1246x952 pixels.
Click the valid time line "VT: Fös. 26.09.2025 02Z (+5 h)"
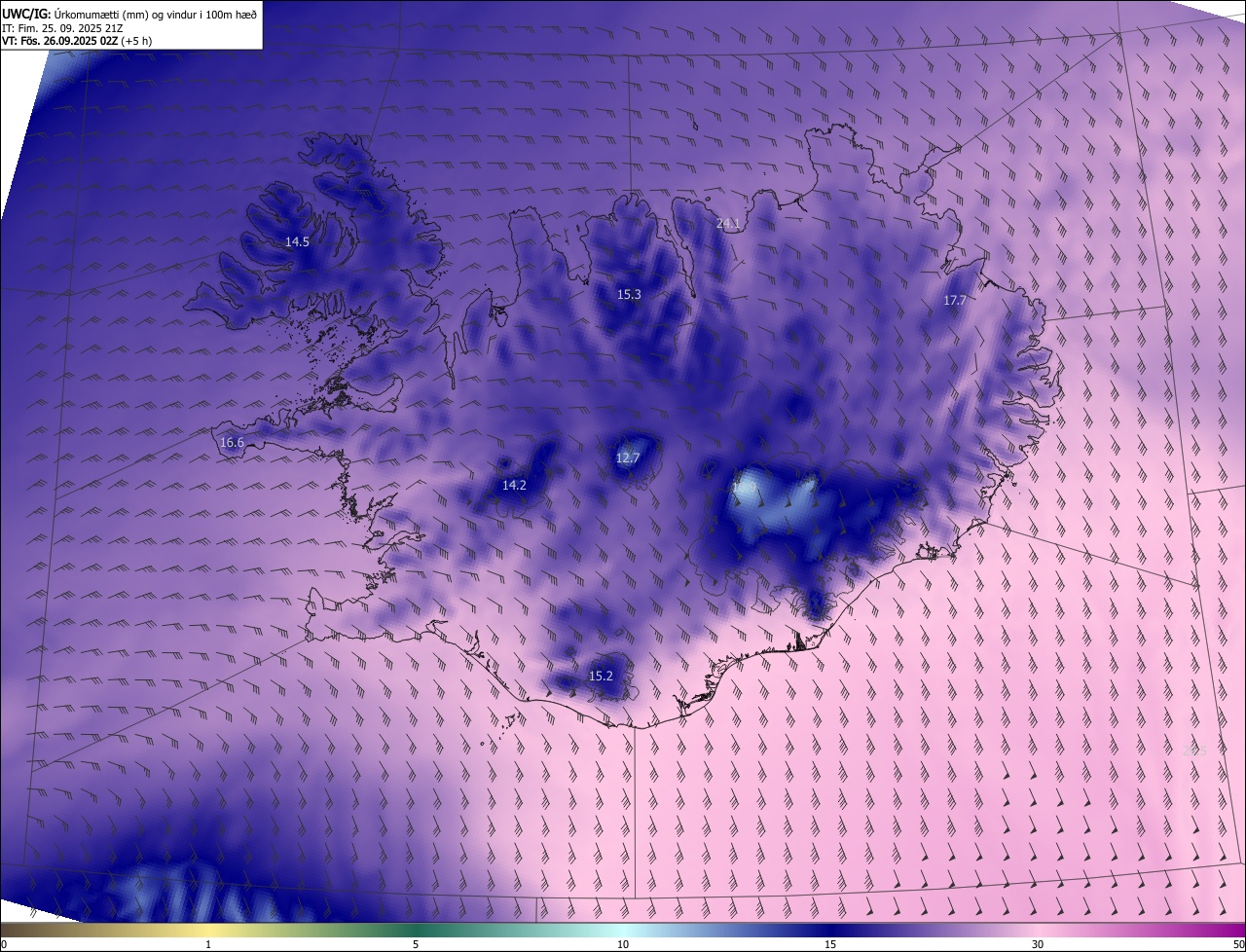(x=77, y=41)
